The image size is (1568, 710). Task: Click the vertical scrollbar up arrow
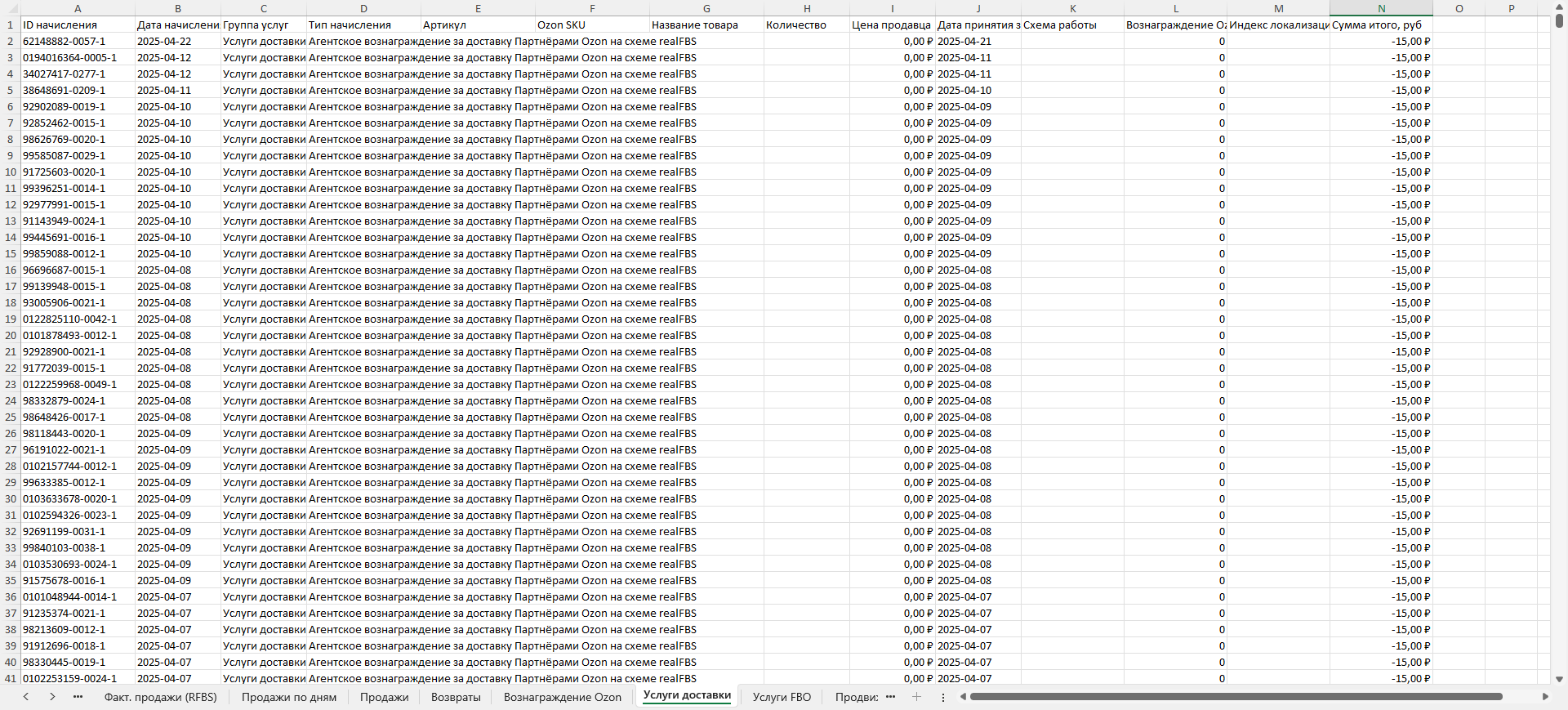coord(1559,7)
